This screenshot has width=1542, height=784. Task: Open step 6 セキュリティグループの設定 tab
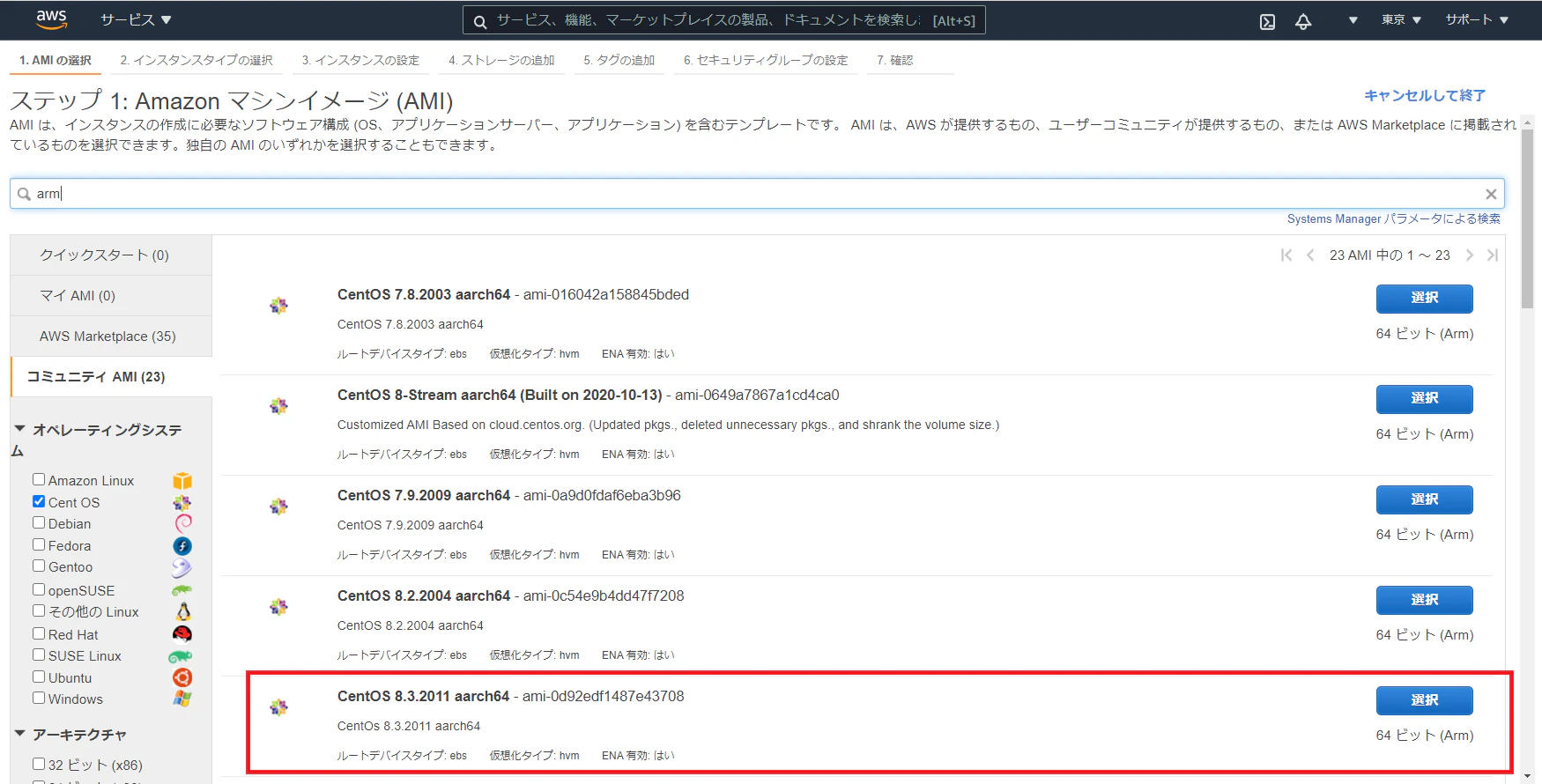pos(766,60)
